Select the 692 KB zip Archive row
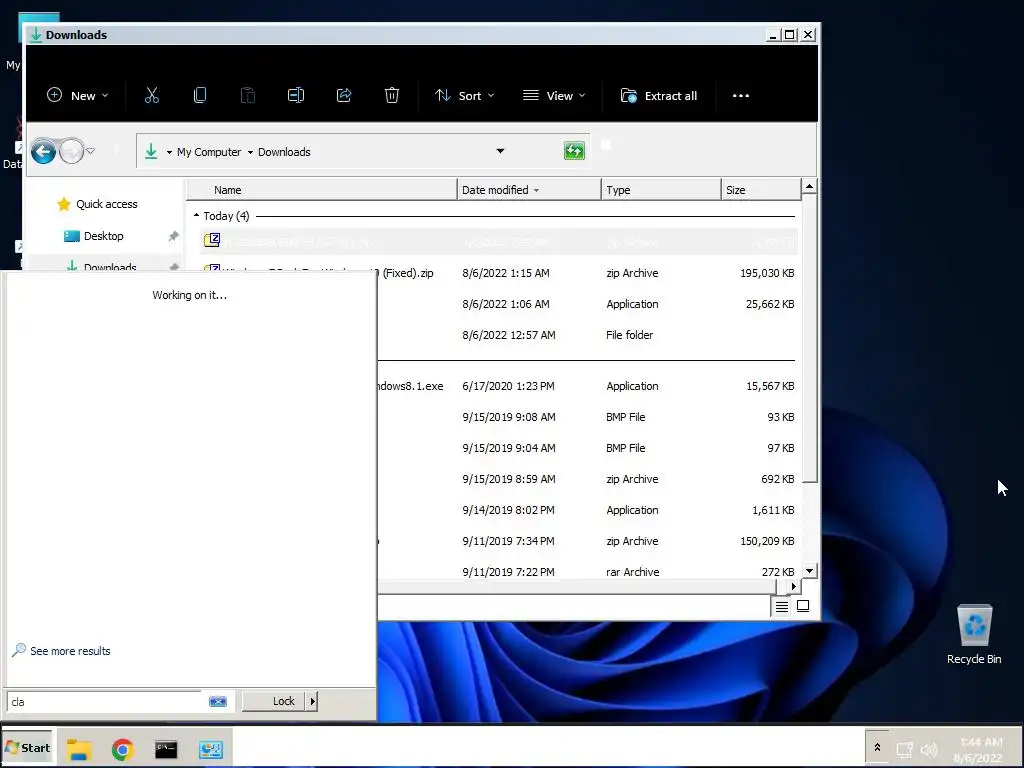Image resolution: width=1024 pixels, height=768 pixels. click(x=586, y=479)
